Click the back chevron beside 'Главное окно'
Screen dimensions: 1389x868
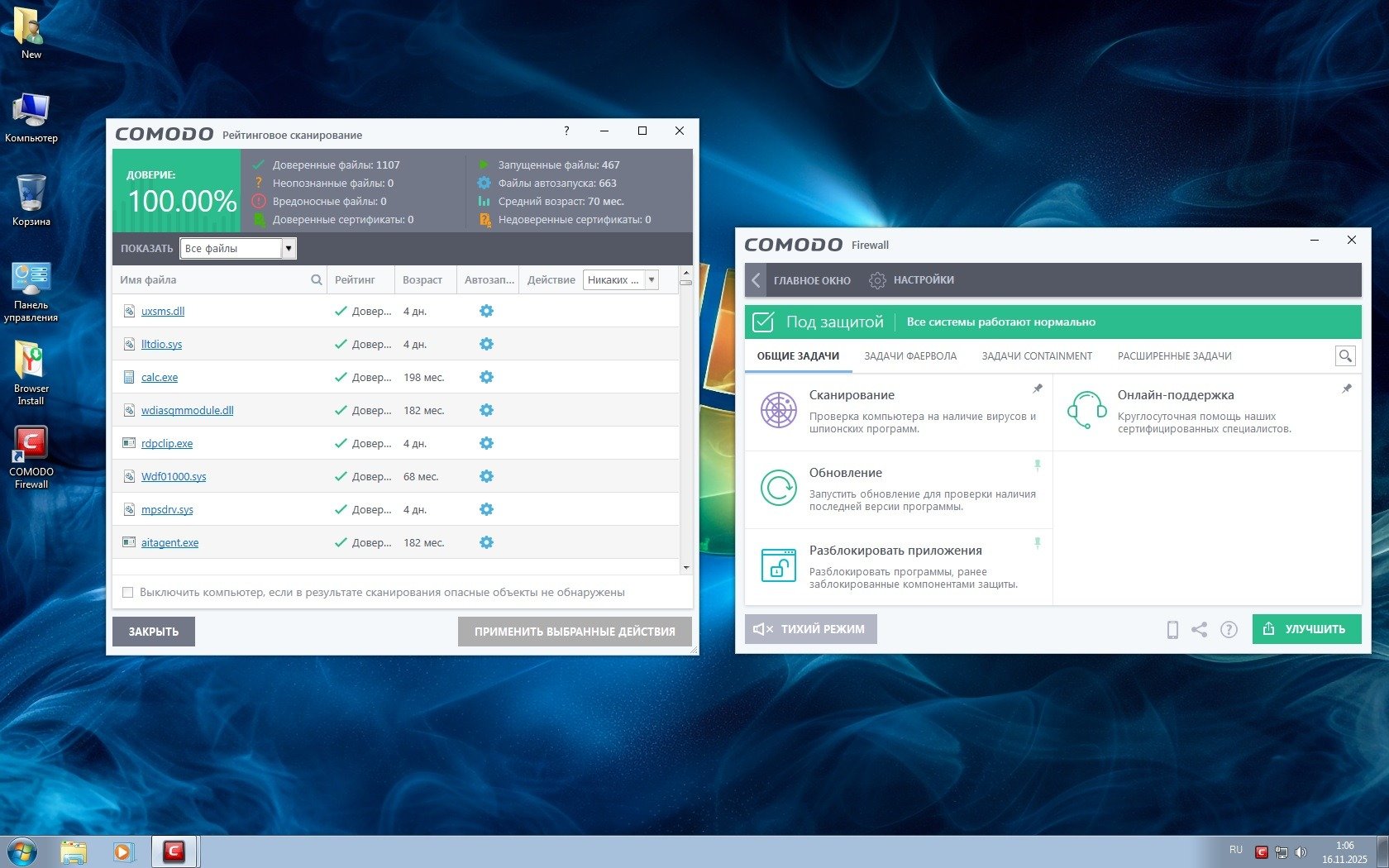coord(756,280)
